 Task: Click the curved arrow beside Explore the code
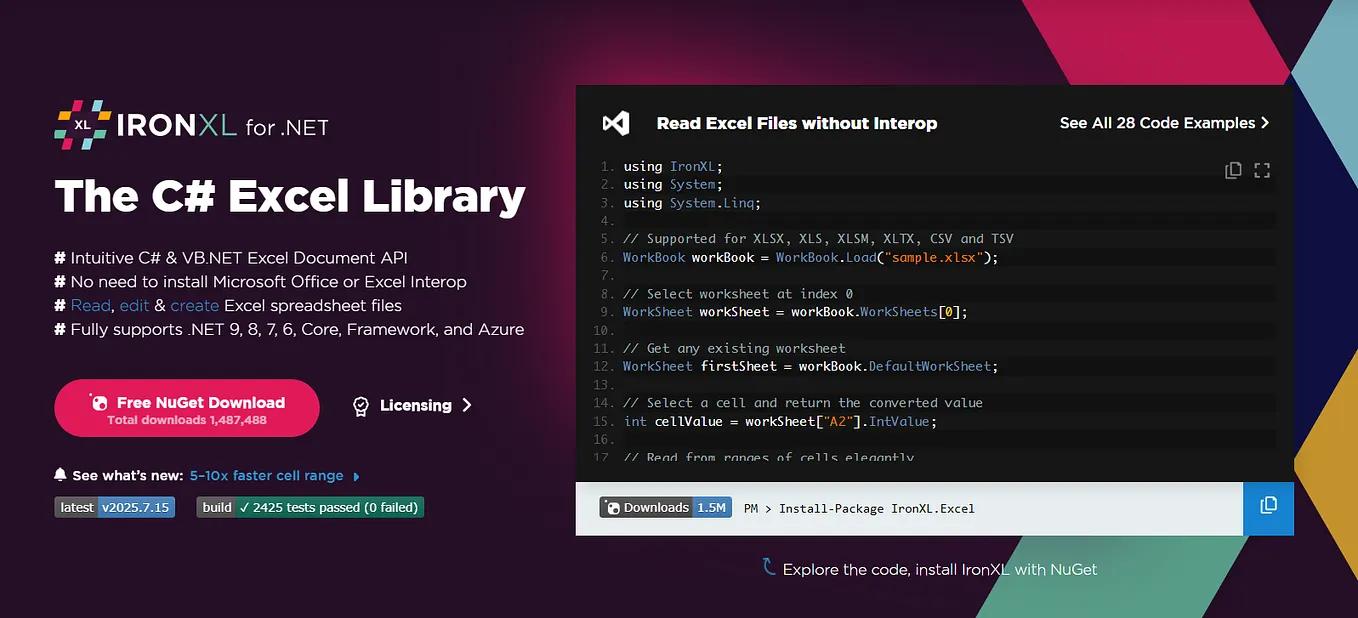(768, 565)
